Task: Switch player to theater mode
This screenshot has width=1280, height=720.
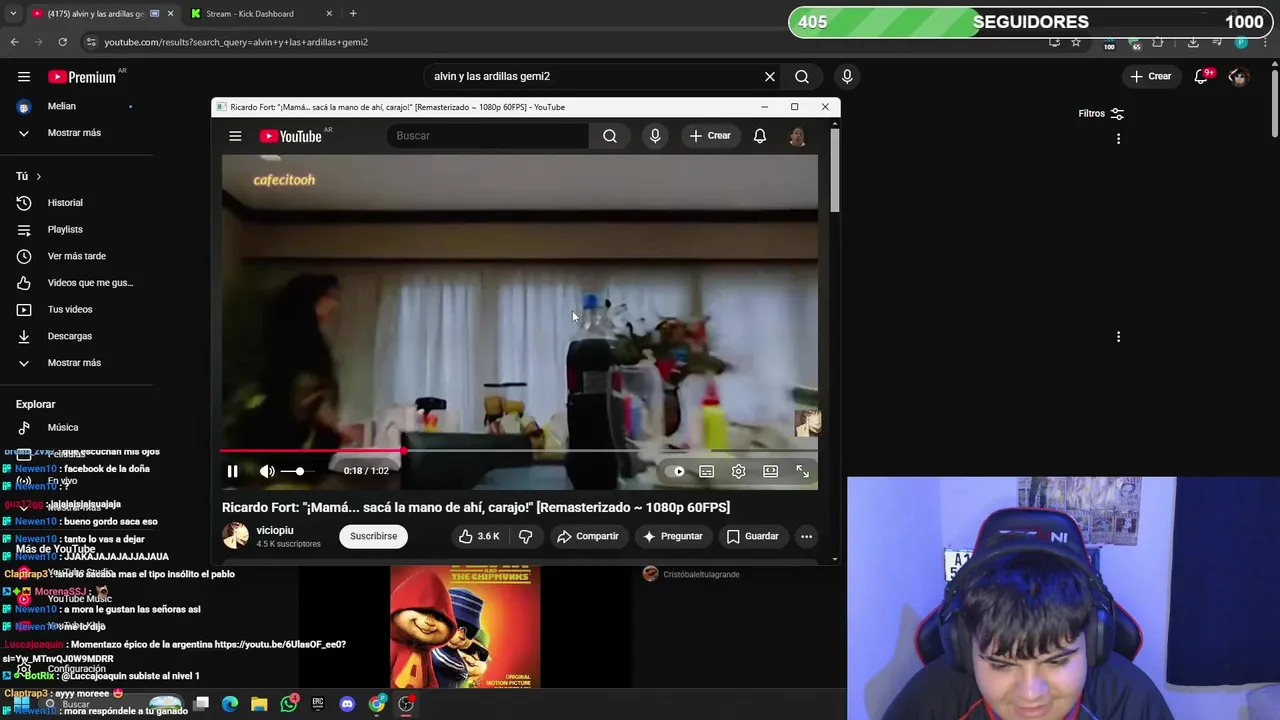Action: pos(770,471)
